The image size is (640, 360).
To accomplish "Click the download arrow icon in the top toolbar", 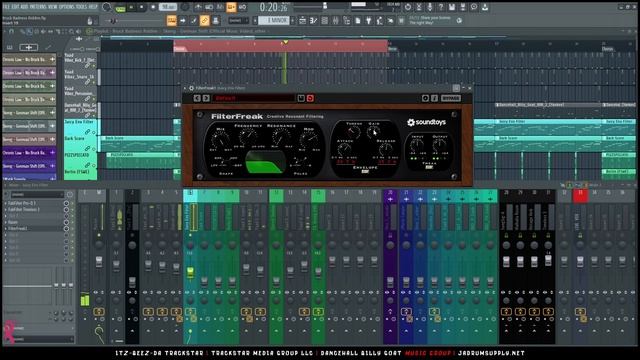I will (x=485, y=7).
